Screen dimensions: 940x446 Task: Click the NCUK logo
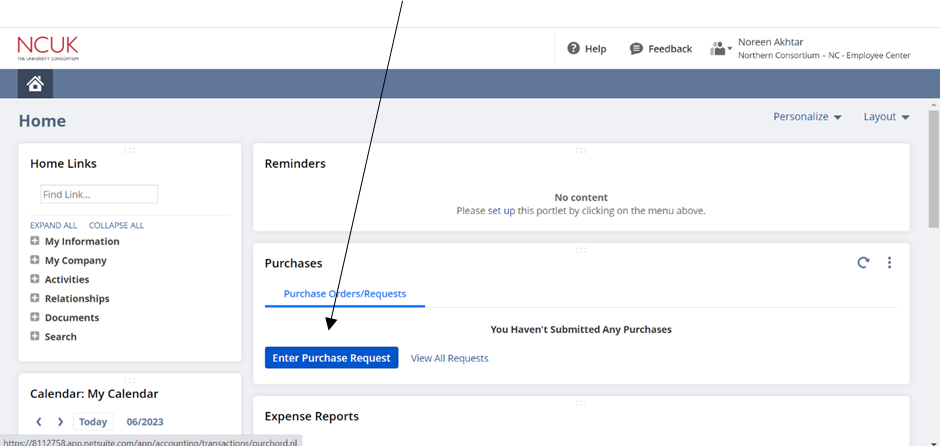[x=47, y=47]
